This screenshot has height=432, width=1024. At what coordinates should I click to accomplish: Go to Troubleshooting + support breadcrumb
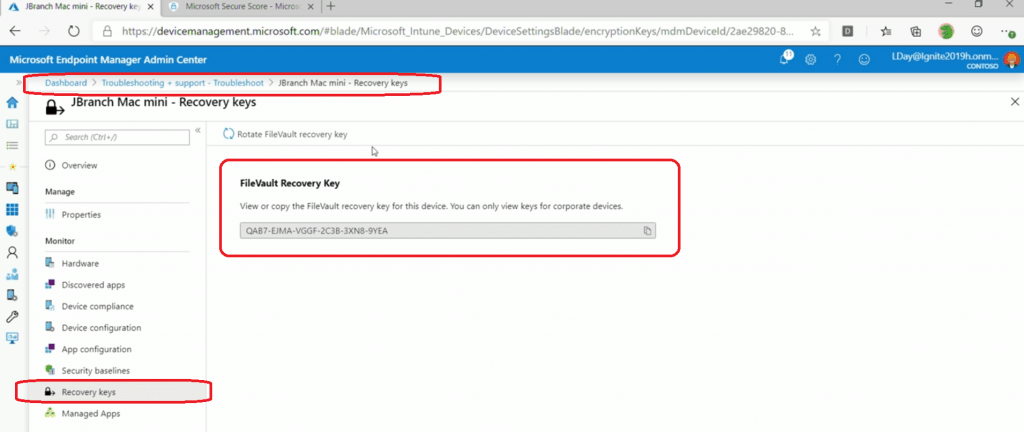tap(182, 84)
